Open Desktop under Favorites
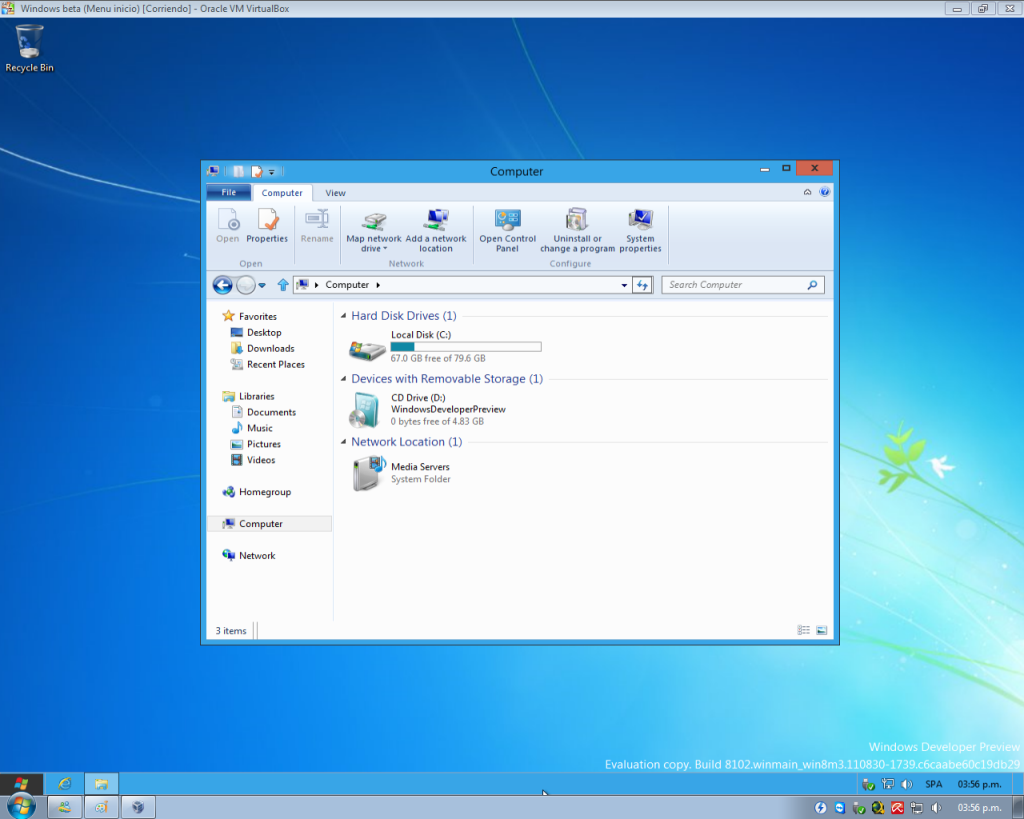 click(x=264, y=332)
